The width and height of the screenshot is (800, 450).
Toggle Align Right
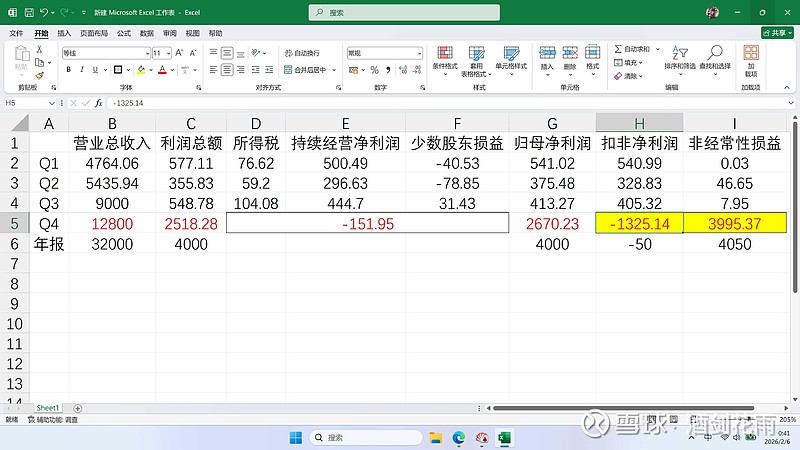(241, 69)
